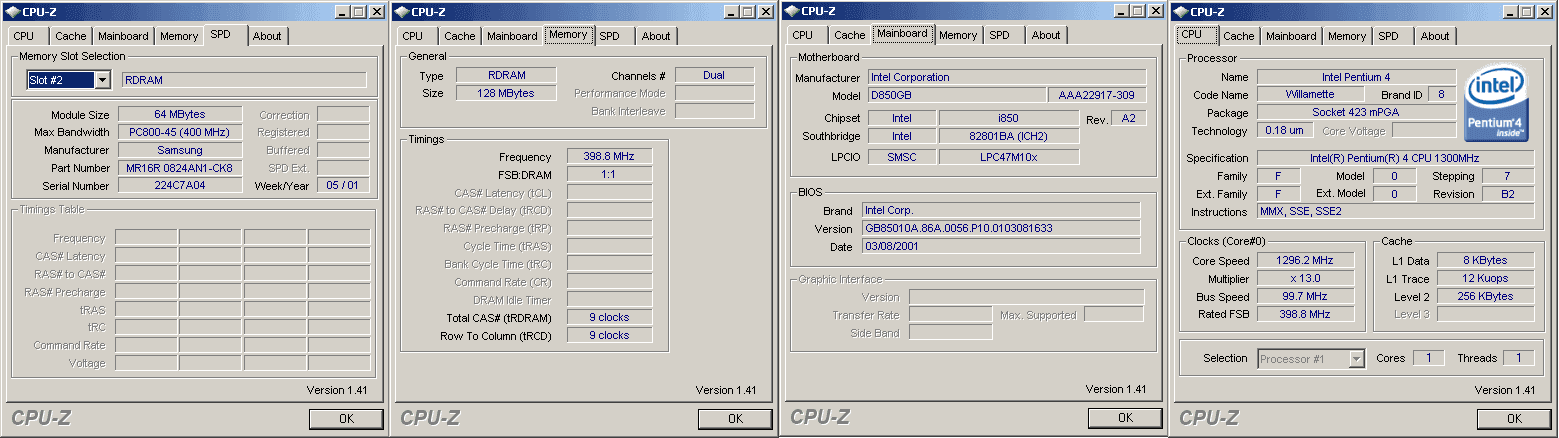Open About tab in SPD window
The width and height of the screenshot is (1559, 438).
click(267, 36)
